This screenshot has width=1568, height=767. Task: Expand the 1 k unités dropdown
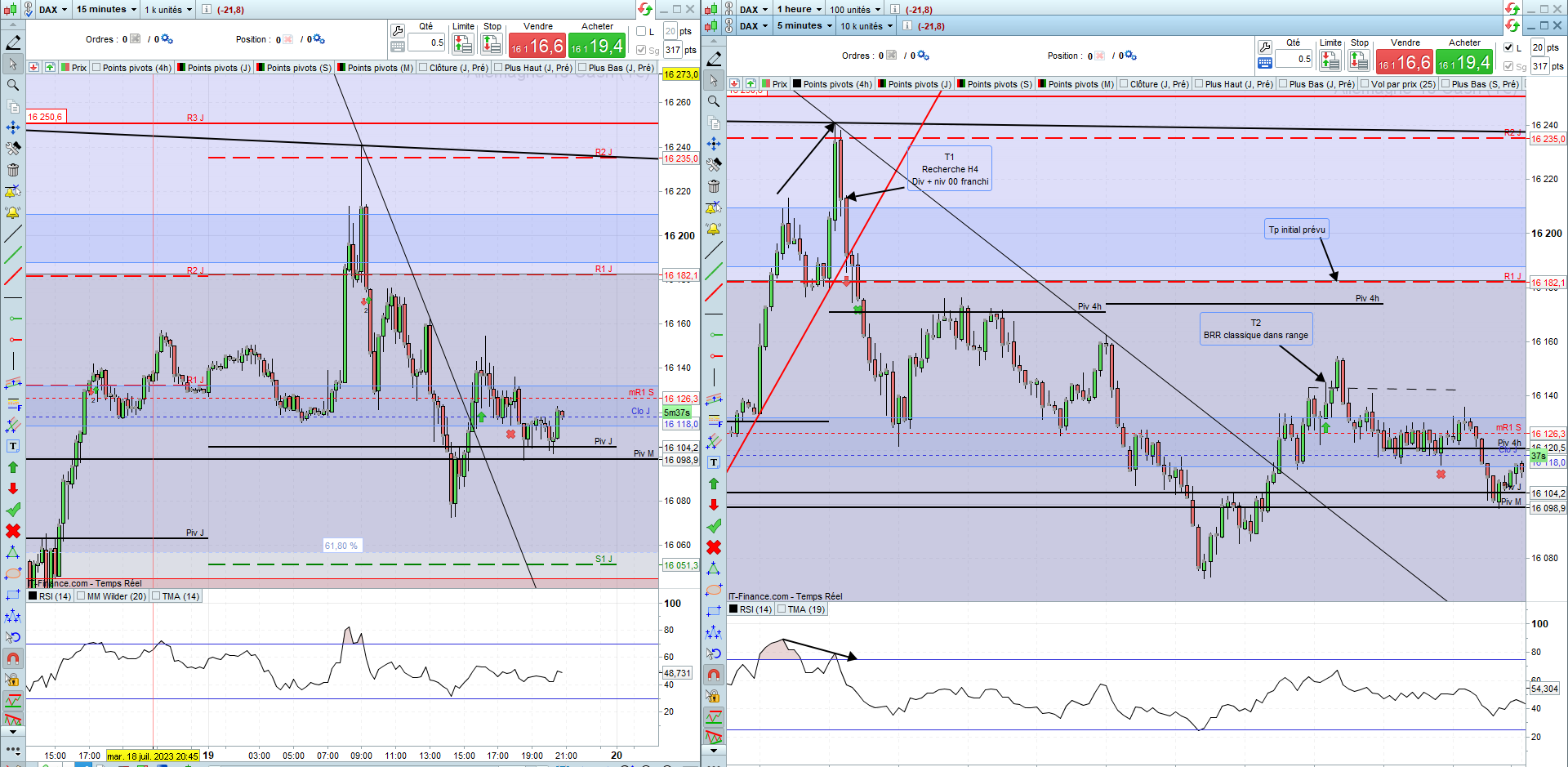click(168, 10)
